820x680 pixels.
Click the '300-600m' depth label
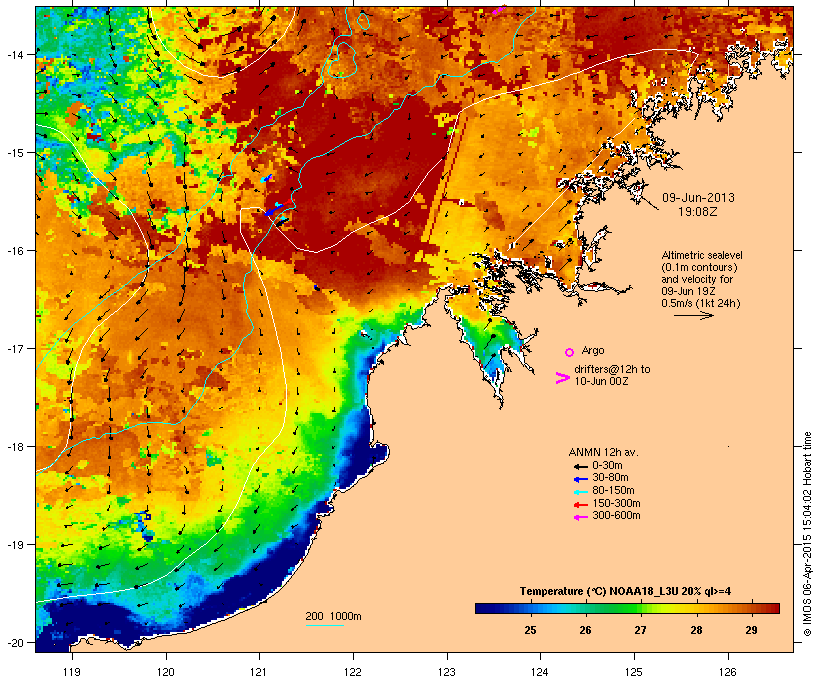[616, 516]
